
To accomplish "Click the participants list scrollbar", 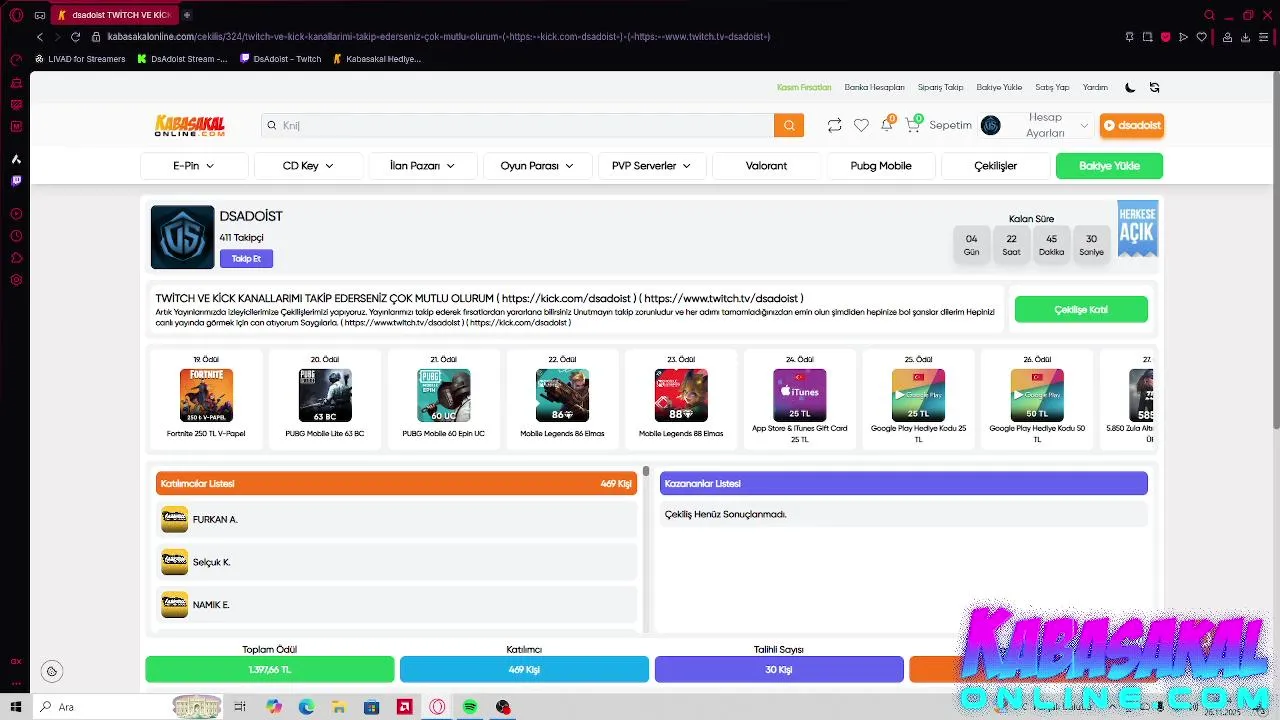I will click(x=646, y=471).
